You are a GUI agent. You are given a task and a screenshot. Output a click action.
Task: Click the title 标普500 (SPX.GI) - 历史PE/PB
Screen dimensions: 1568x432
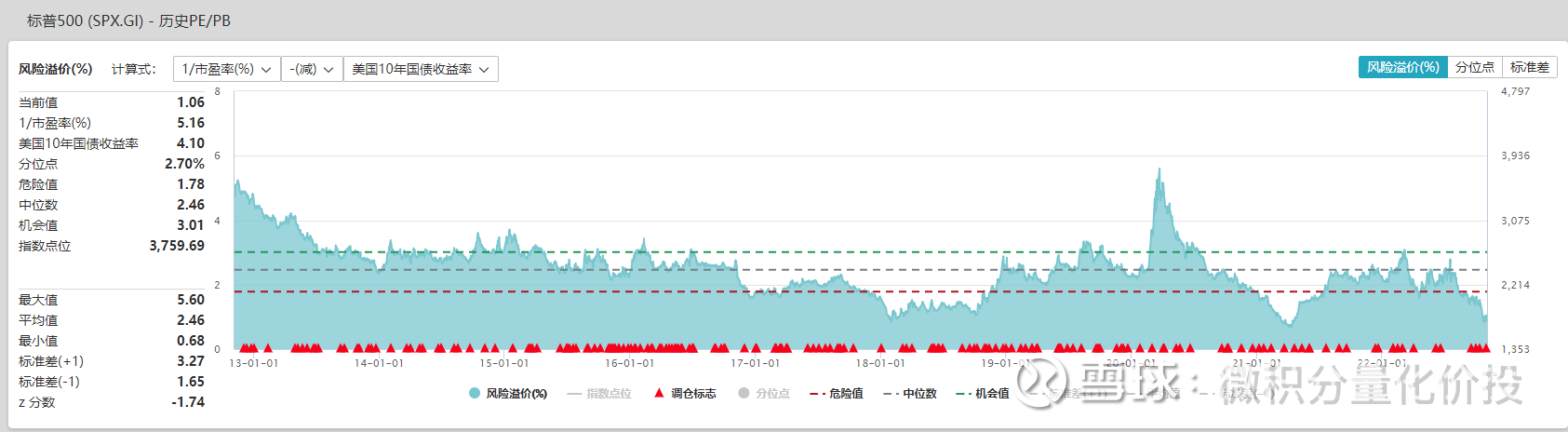pos(128,20)
